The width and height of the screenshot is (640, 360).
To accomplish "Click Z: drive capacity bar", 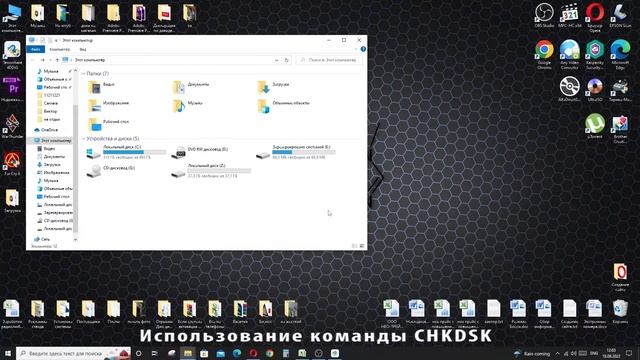I will (219, 171).
